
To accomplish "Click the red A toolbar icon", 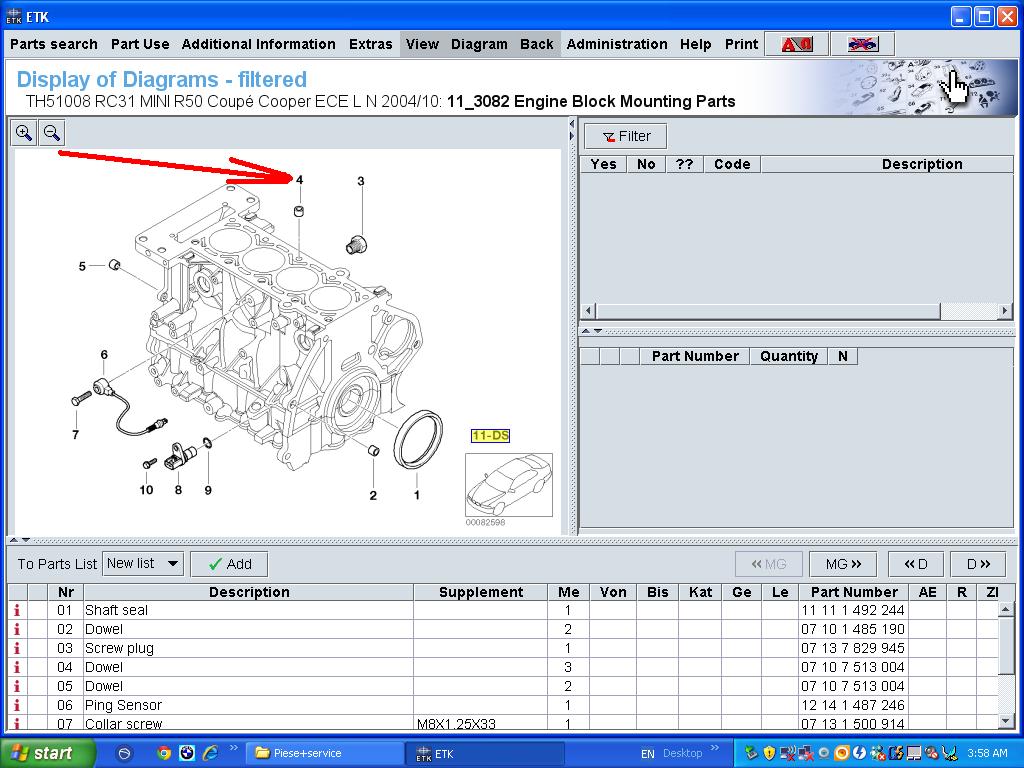I will (797, 44).
